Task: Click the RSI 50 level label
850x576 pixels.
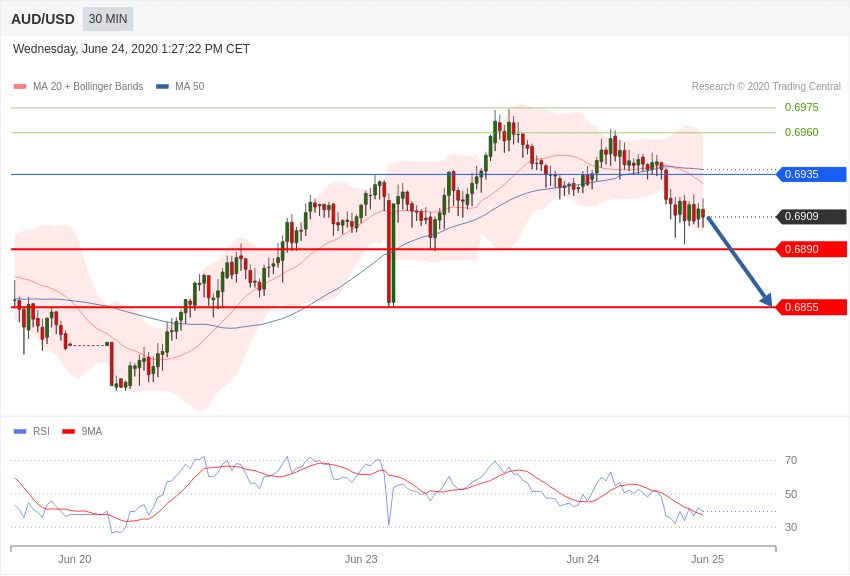Action: [x=791, y=494]
